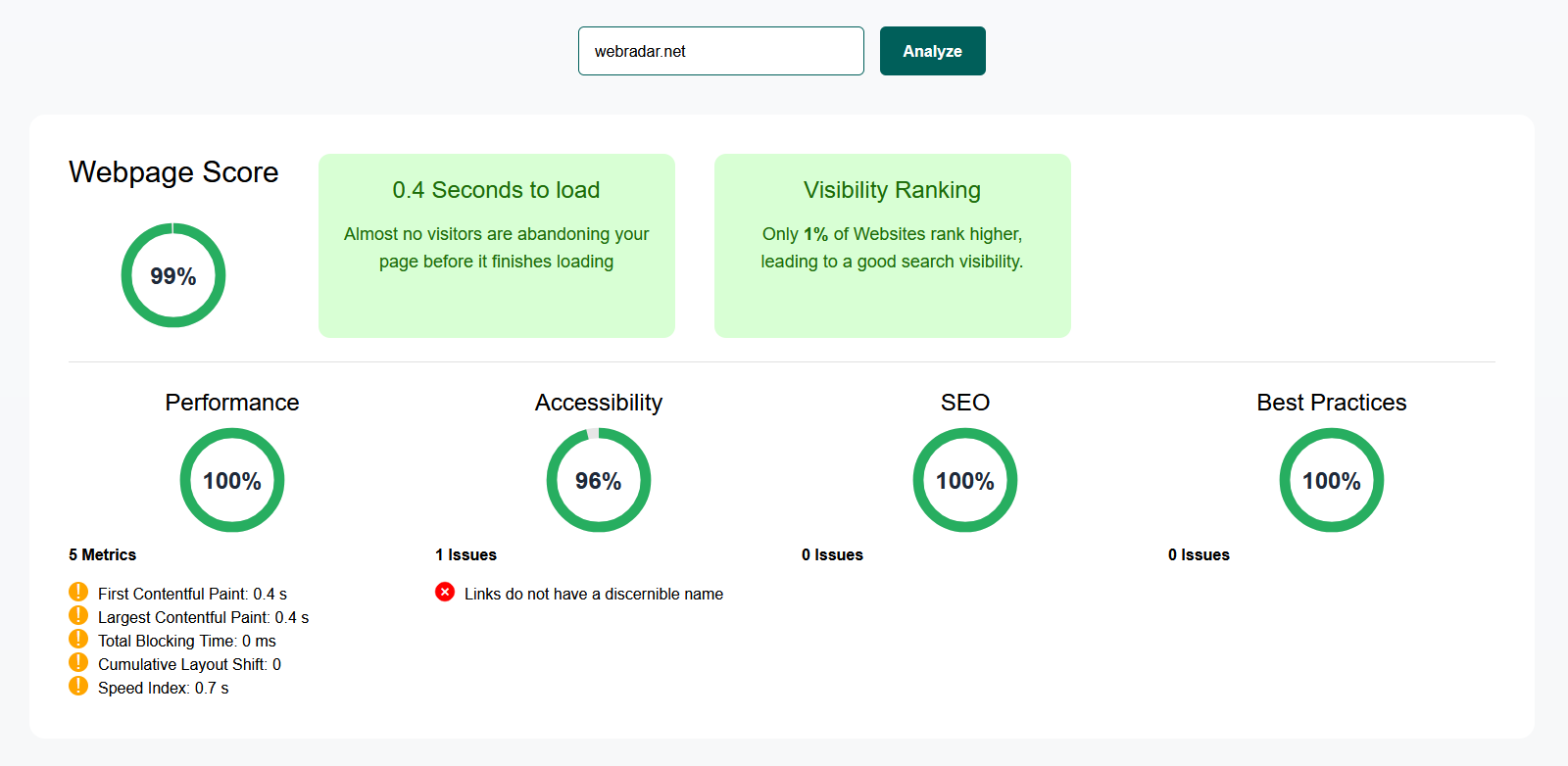Click the '5 Metrics' label

pyautogui.click(x=102, y=554)
